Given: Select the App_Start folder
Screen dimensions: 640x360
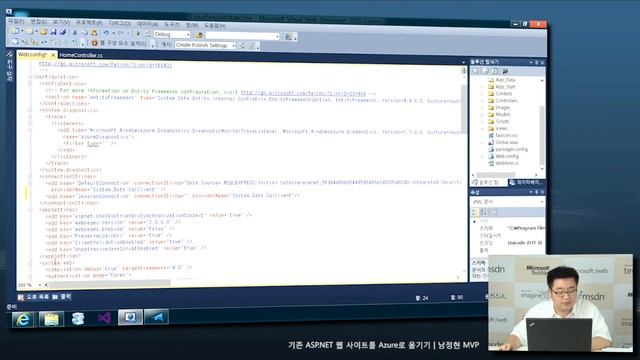Looking at the screenshot, I should [x=505, y=87].
